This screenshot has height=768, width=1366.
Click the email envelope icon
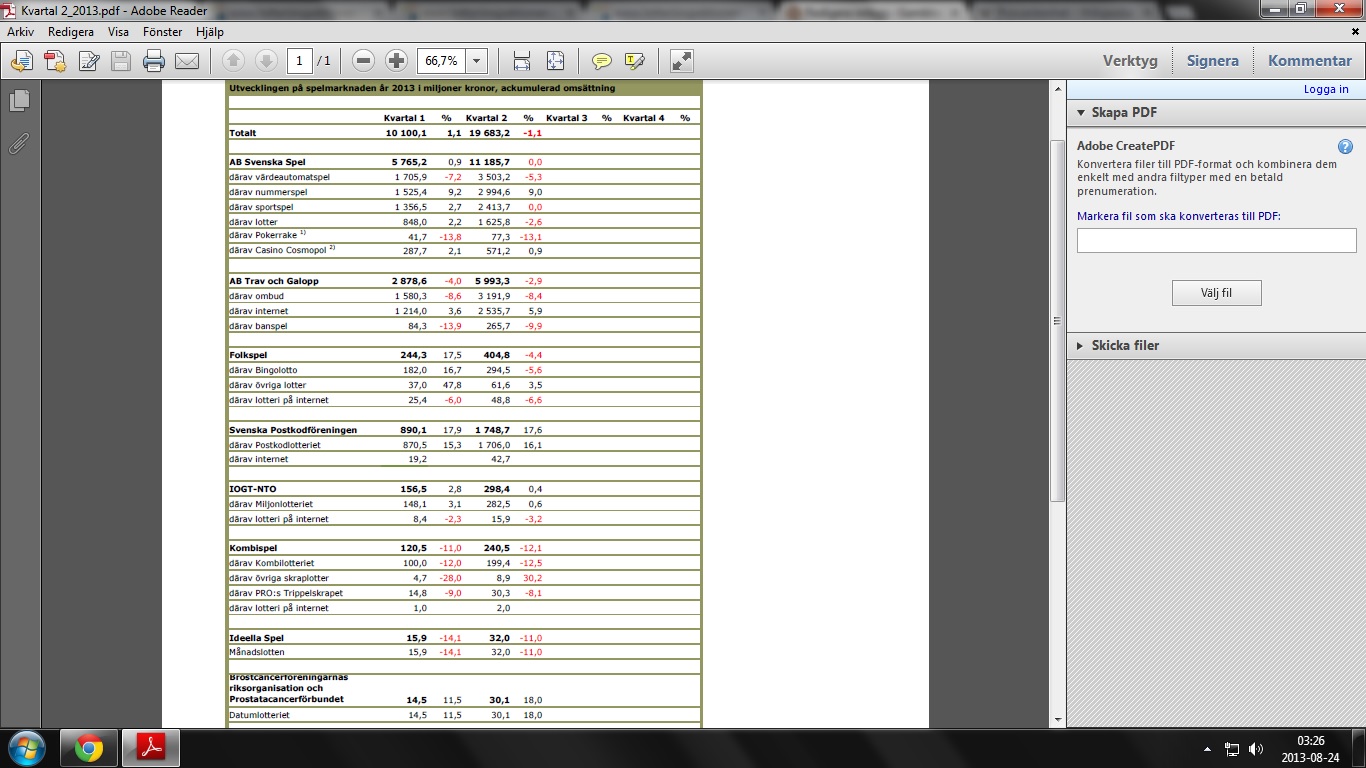pyautogui.click(x=187, y=61)
